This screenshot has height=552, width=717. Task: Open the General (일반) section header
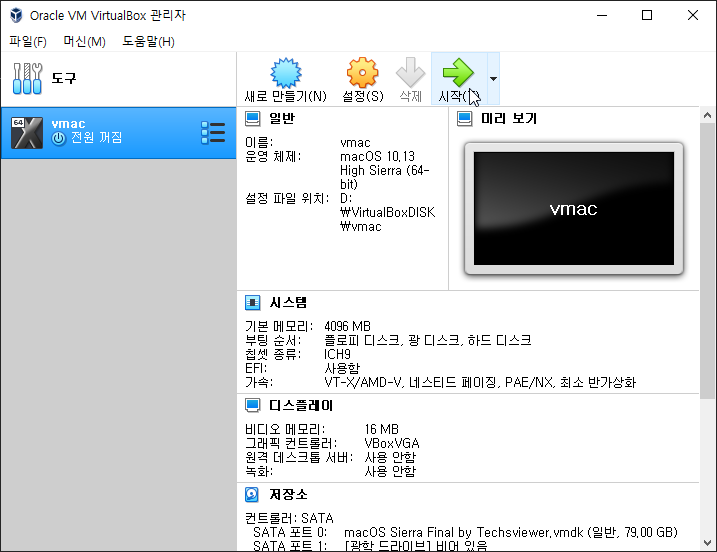point(282,118)
